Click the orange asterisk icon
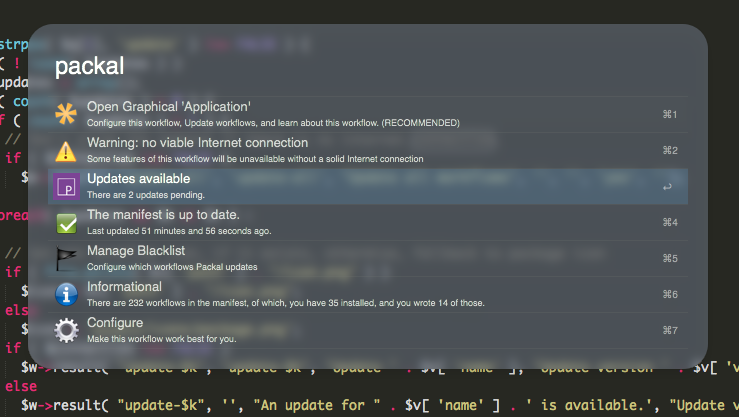 [x=66, y=114]
